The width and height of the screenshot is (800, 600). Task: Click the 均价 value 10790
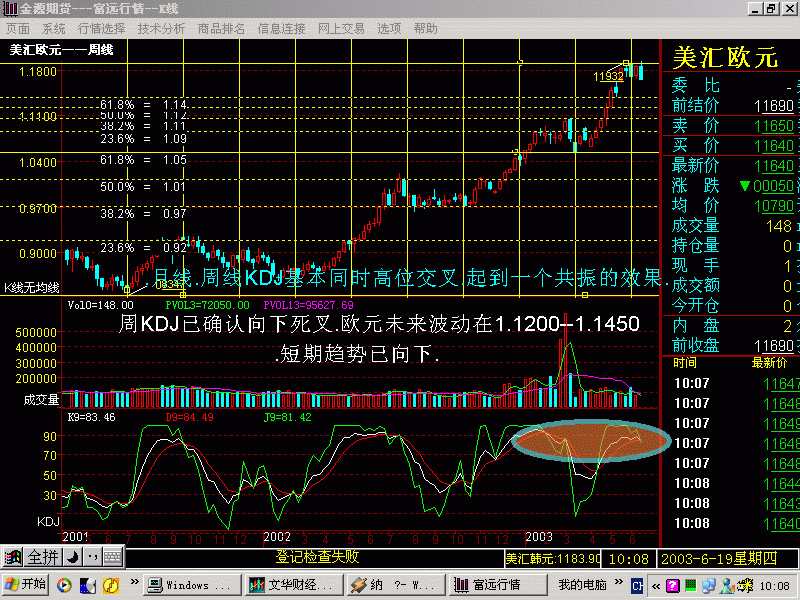click(x=773, y=206)
